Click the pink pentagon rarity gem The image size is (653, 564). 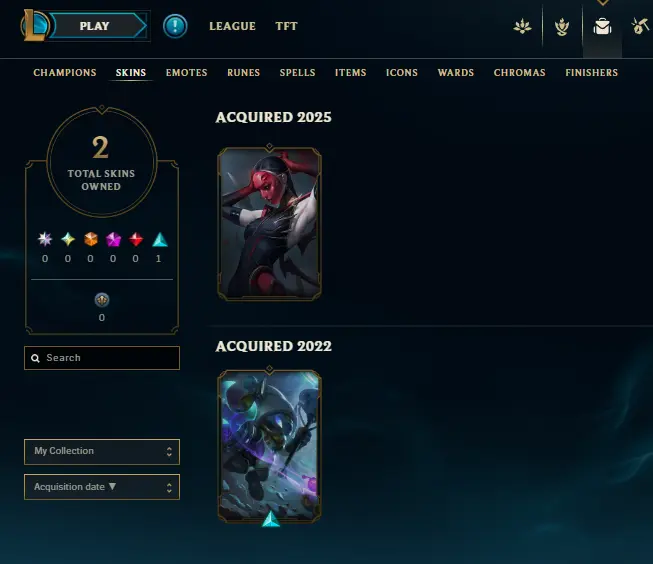click(x=113, y=239)
